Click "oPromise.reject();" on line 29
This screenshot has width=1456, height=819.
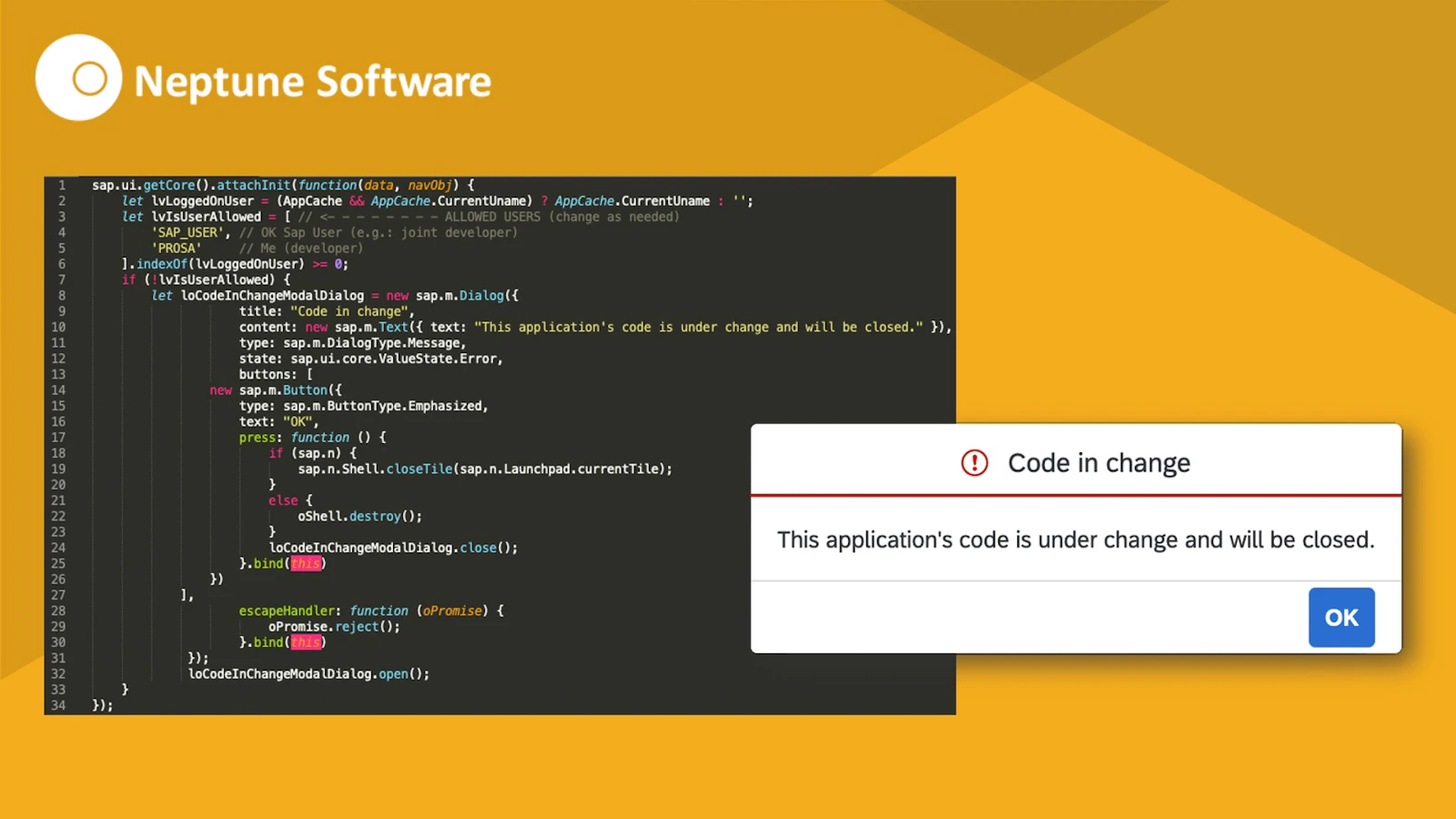334,627
